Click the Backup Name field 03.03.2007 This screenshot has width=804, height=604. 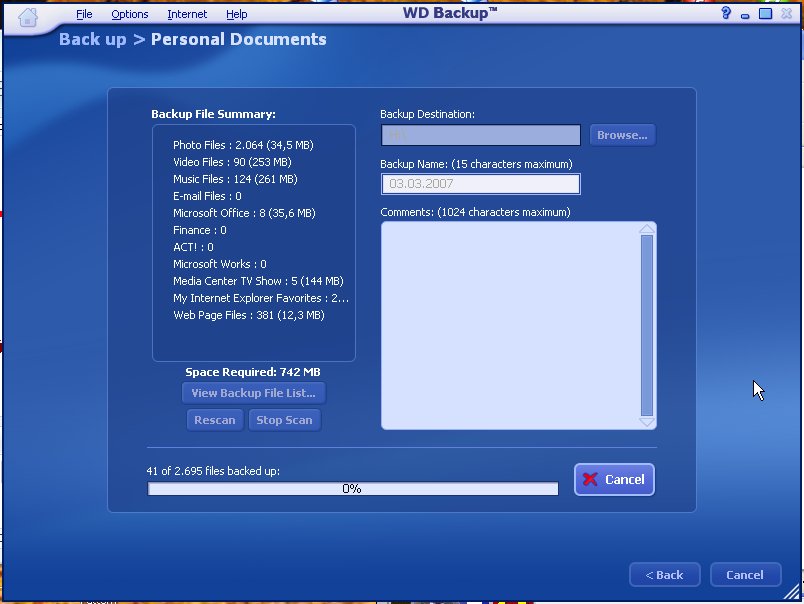[x=480, y=184]
